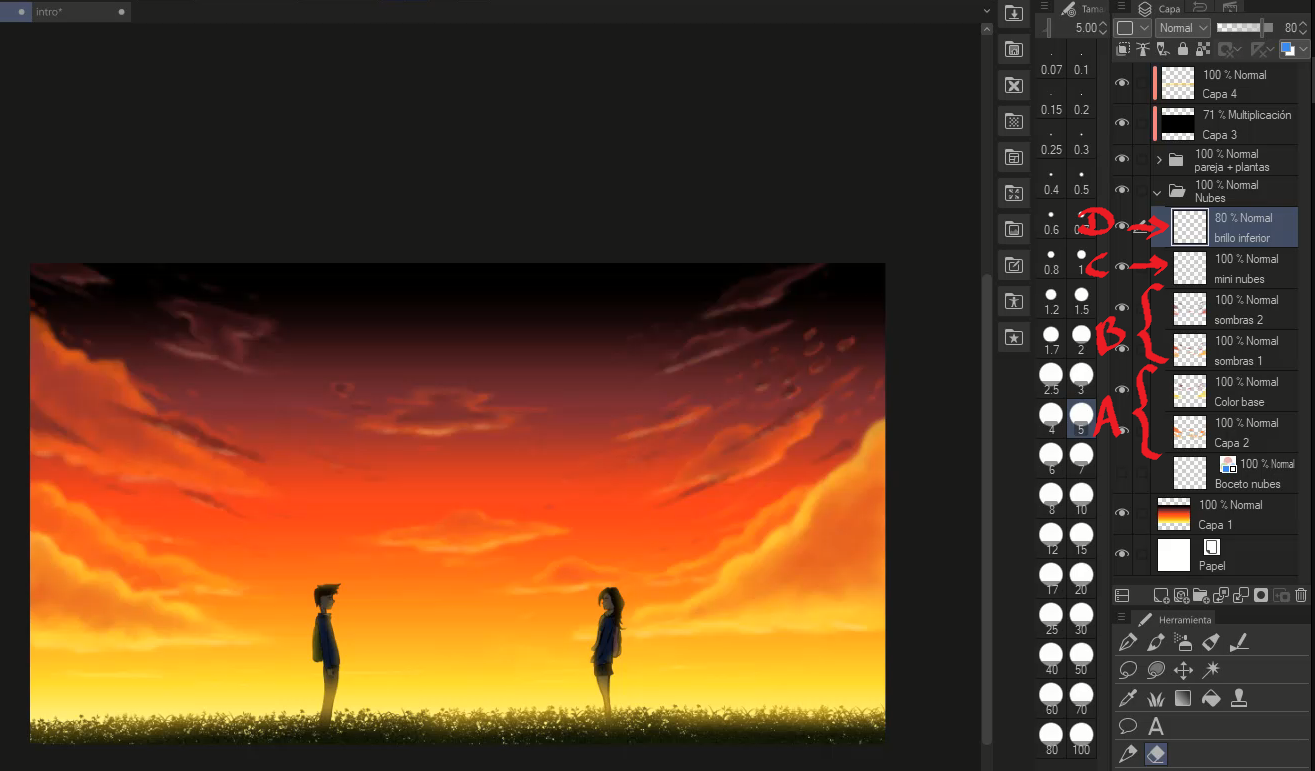Click the Capa 3 layer thumbnail

tap(1178, 123)
